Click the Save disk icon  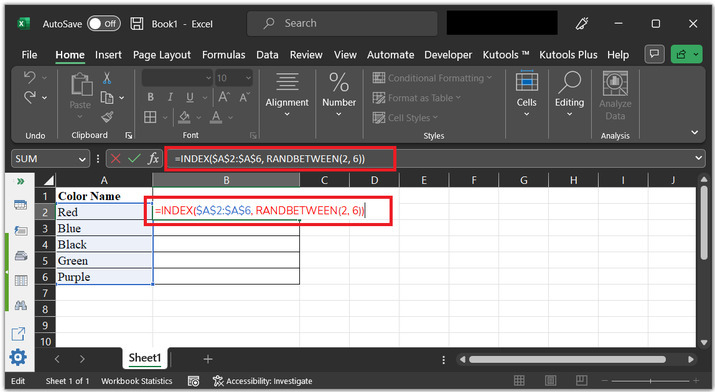(x=137, y=24)
